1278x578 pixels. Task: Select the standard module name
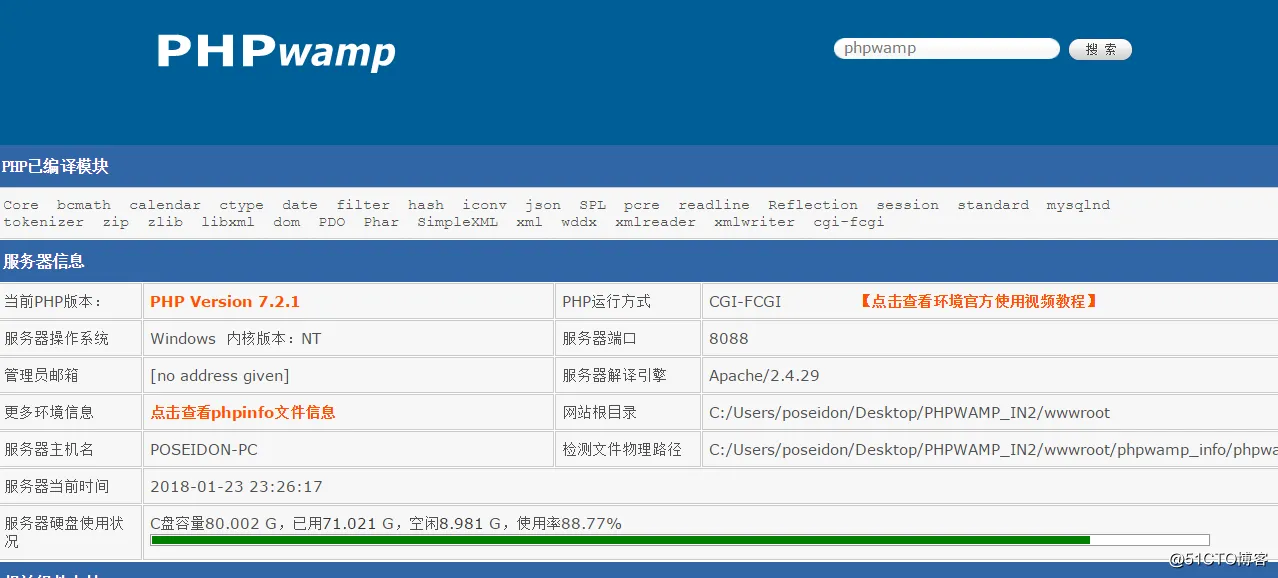point(993,205)
